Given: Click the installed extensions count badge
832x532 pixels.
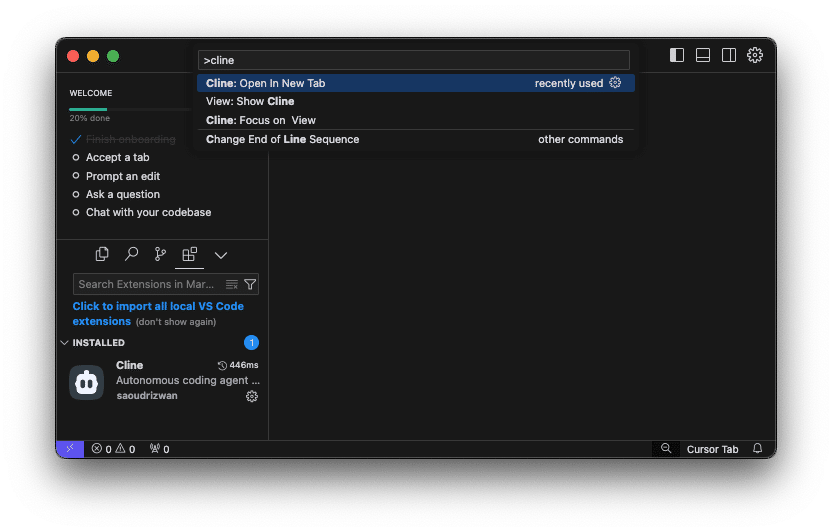Looking at the screenshot, I should [x=252, y=343].
